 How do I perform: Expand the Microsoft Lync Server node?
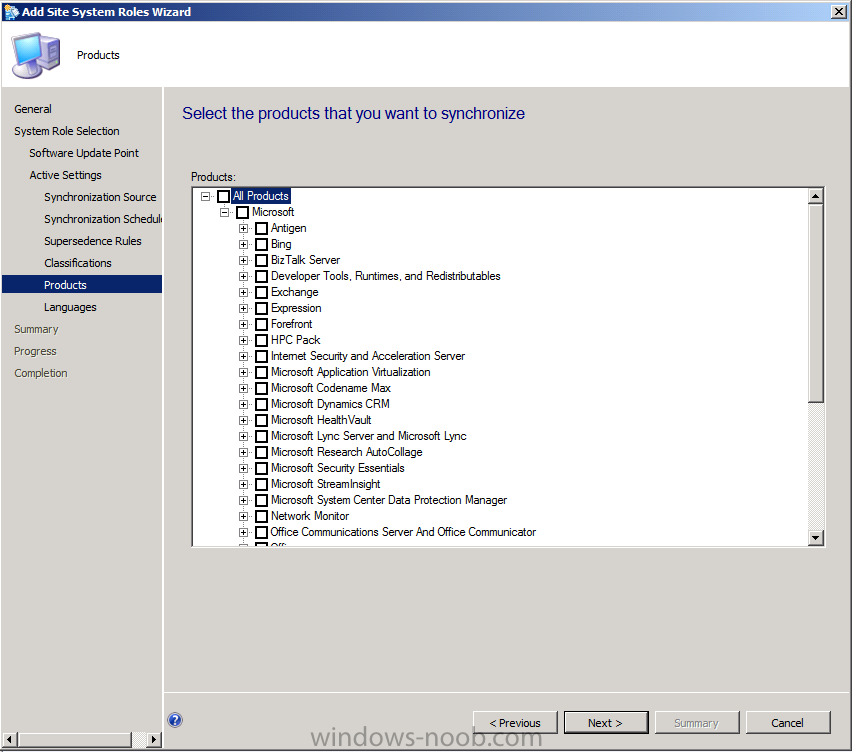[243, 436]
